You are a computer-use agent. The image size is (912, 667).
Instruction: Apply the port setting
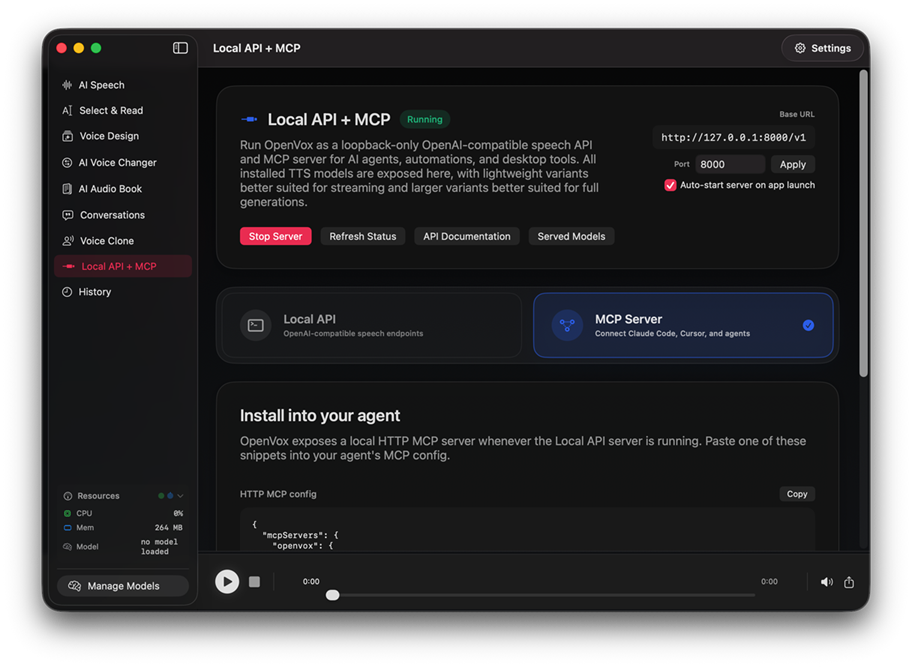coord(793,165)
